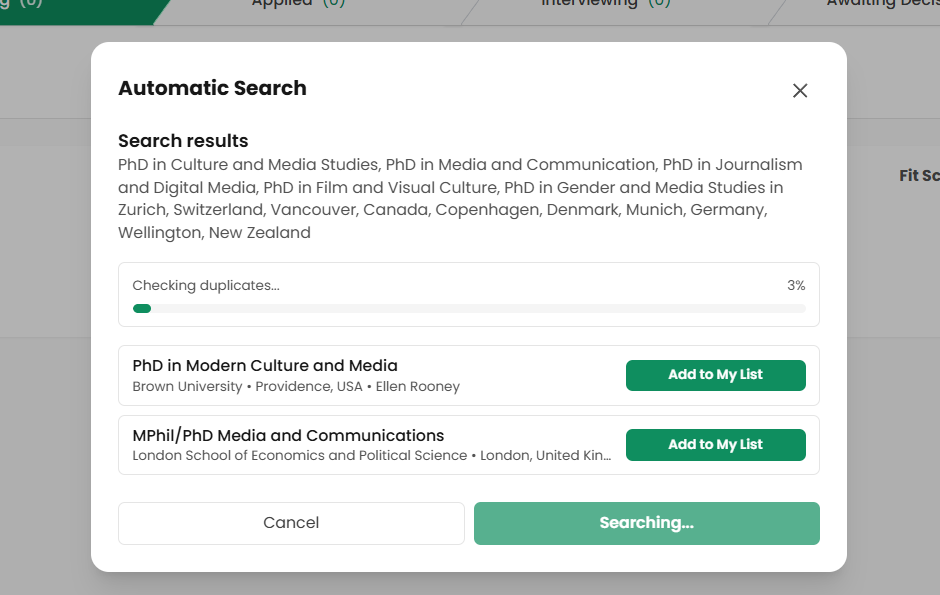Close the Automatic Search dialog
This screenshot has height=595, width=940.
799,90
